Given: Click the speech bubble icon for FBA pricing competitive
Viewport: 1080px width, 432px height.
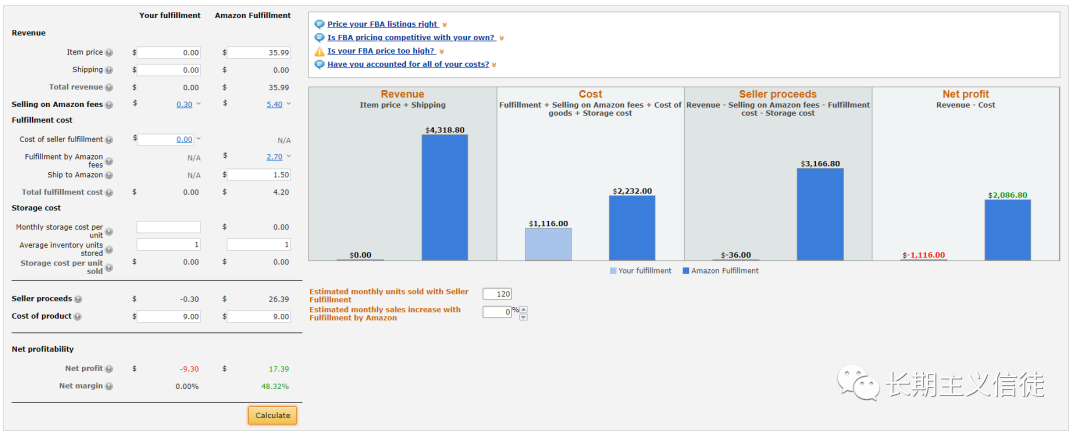Looking at the screenshot, I should tap(319, 38).
